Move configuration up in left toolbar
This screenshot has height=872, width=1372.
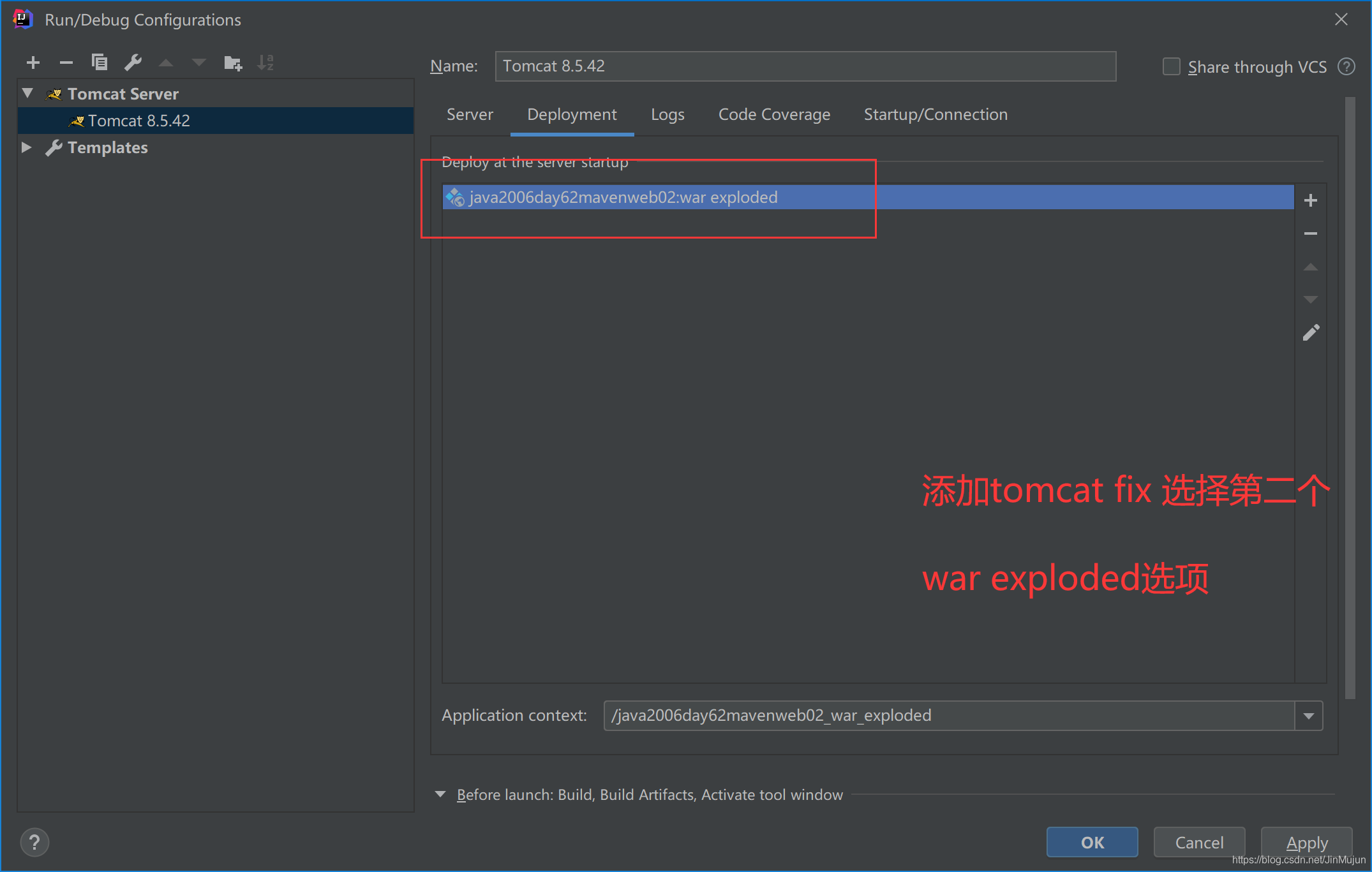tap(166, 63)
